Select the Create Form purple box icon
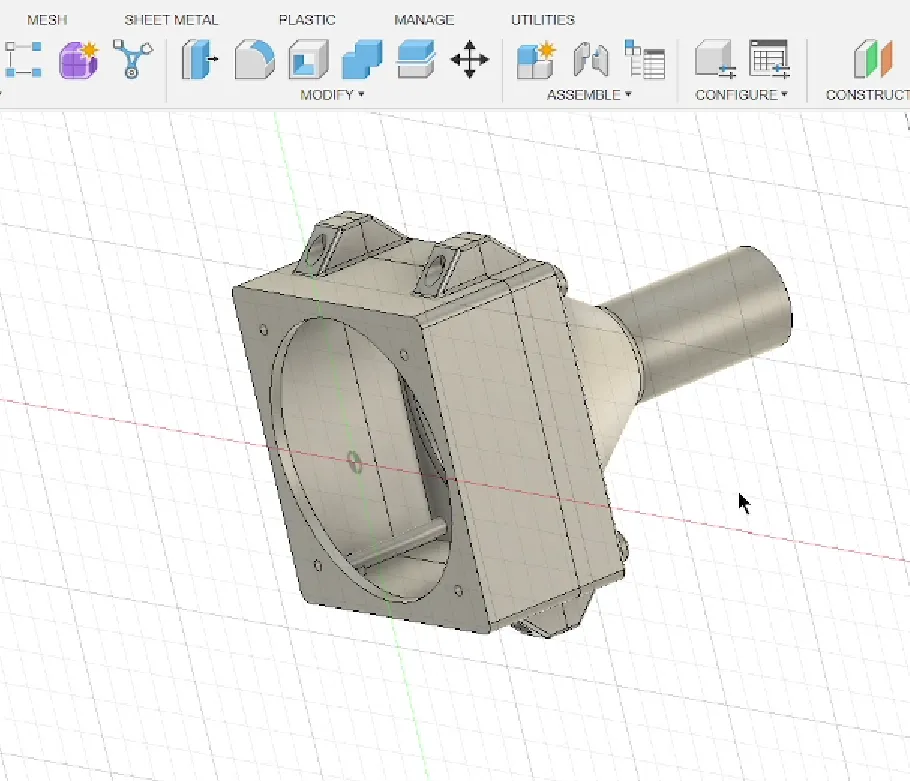The image size is (910, 781). (x=78, y=60)
